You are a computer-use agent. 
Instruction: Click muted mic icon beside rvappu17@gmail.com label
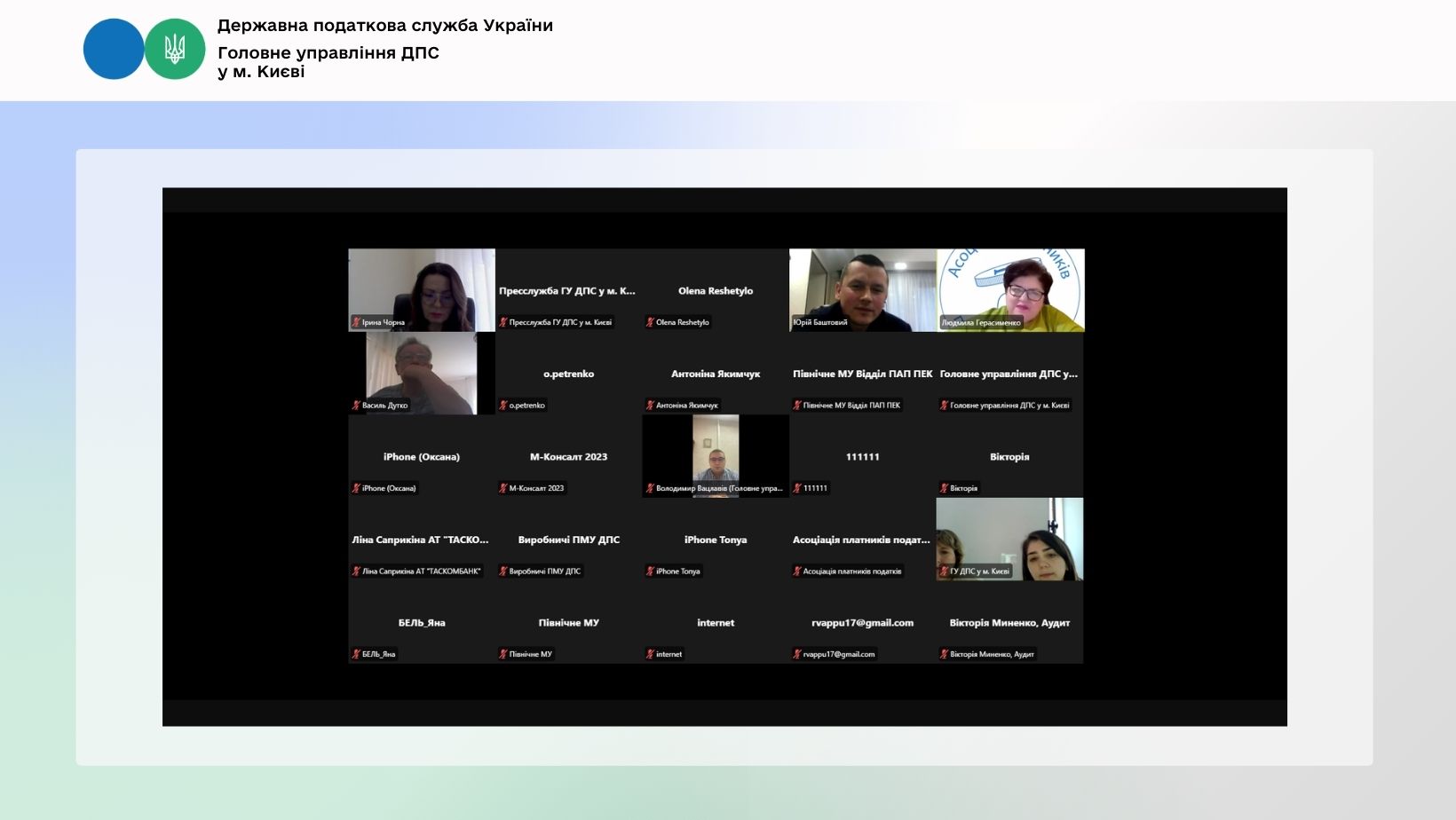click(x=797, y=654)
